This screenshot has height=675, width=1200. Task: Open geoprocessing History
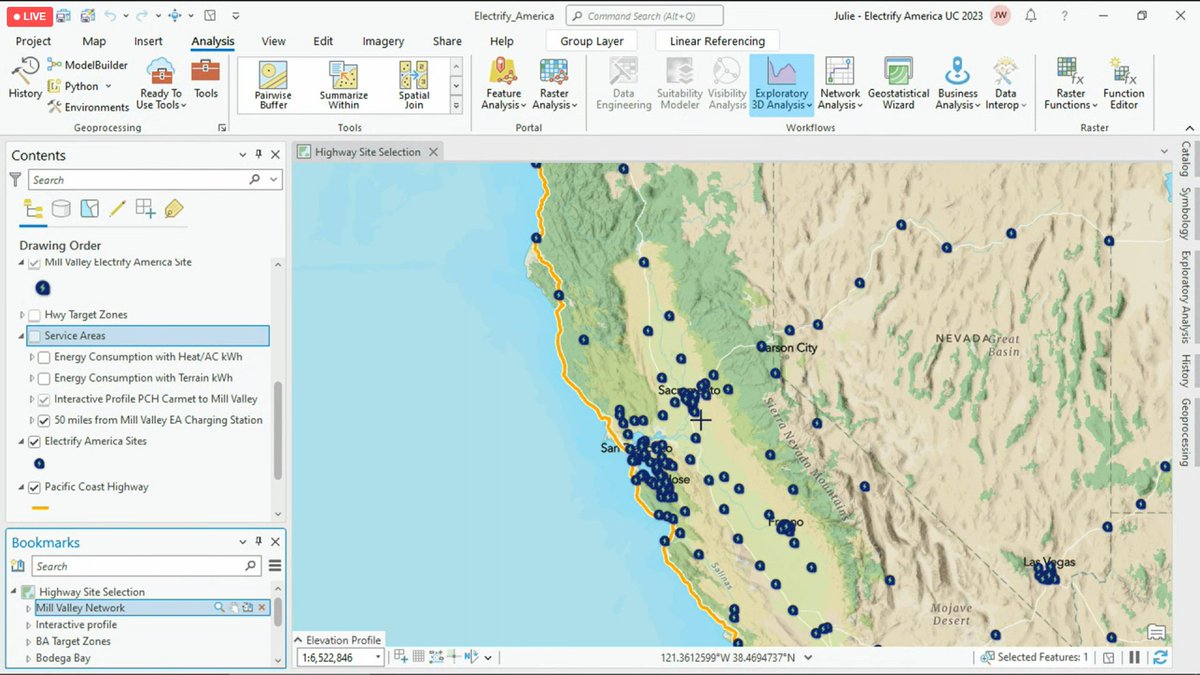point(25,79)
